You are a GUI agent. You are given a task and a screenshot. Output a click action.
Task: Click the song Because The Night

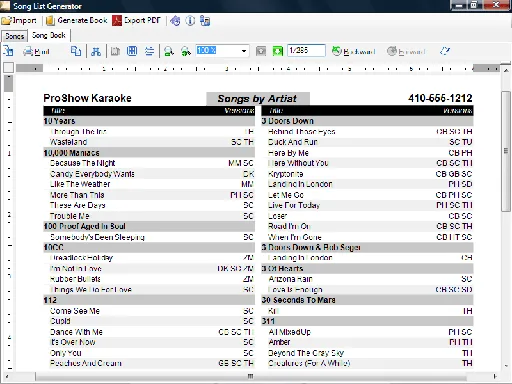tap(82, 163)
